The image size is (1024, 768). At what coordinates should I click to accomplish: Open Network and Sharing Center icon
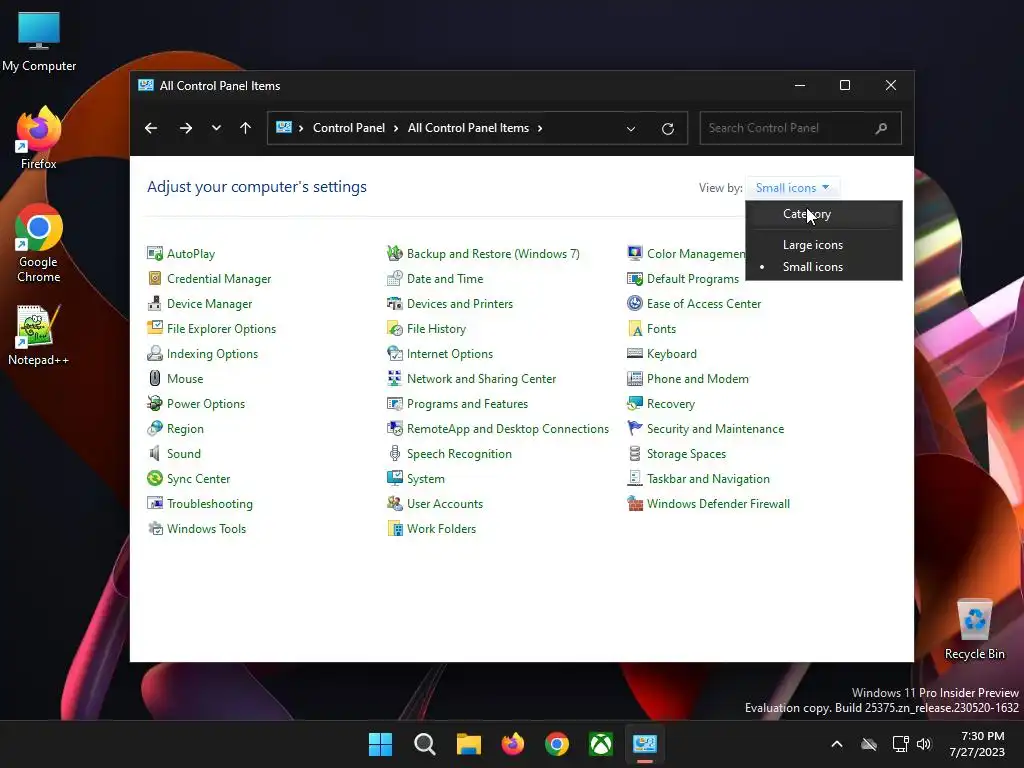[x=394, y=378]
